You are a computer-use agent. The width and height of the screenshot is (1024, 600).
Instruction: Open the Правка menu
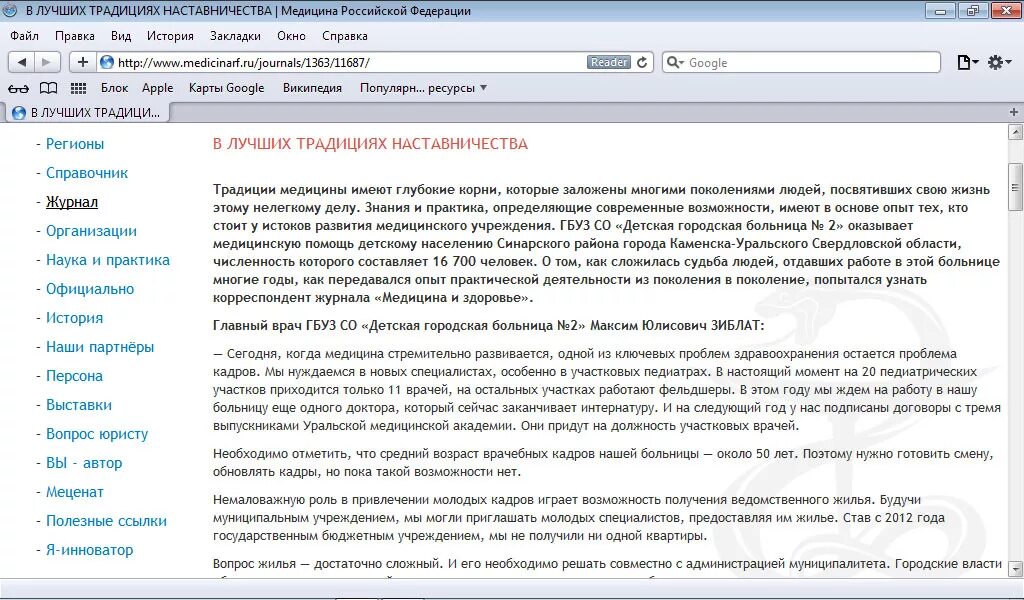coord(74,36)
